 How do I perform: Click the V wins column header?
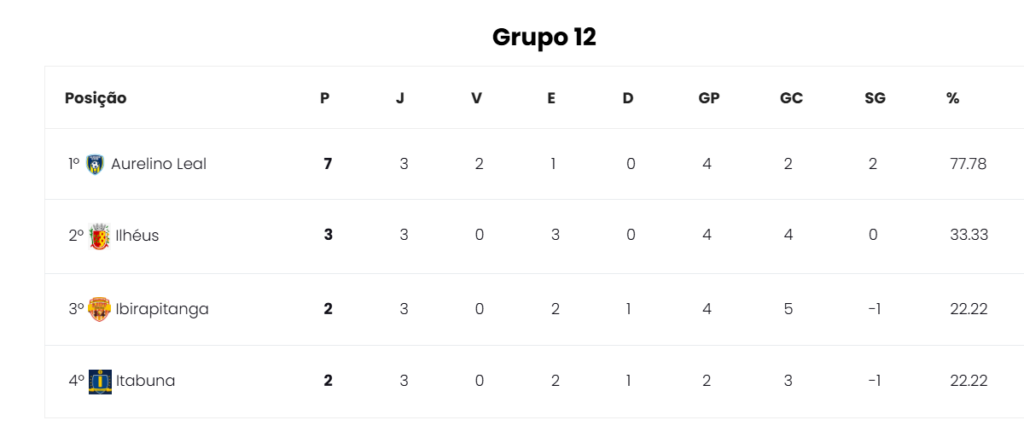(x=477, y=99)
